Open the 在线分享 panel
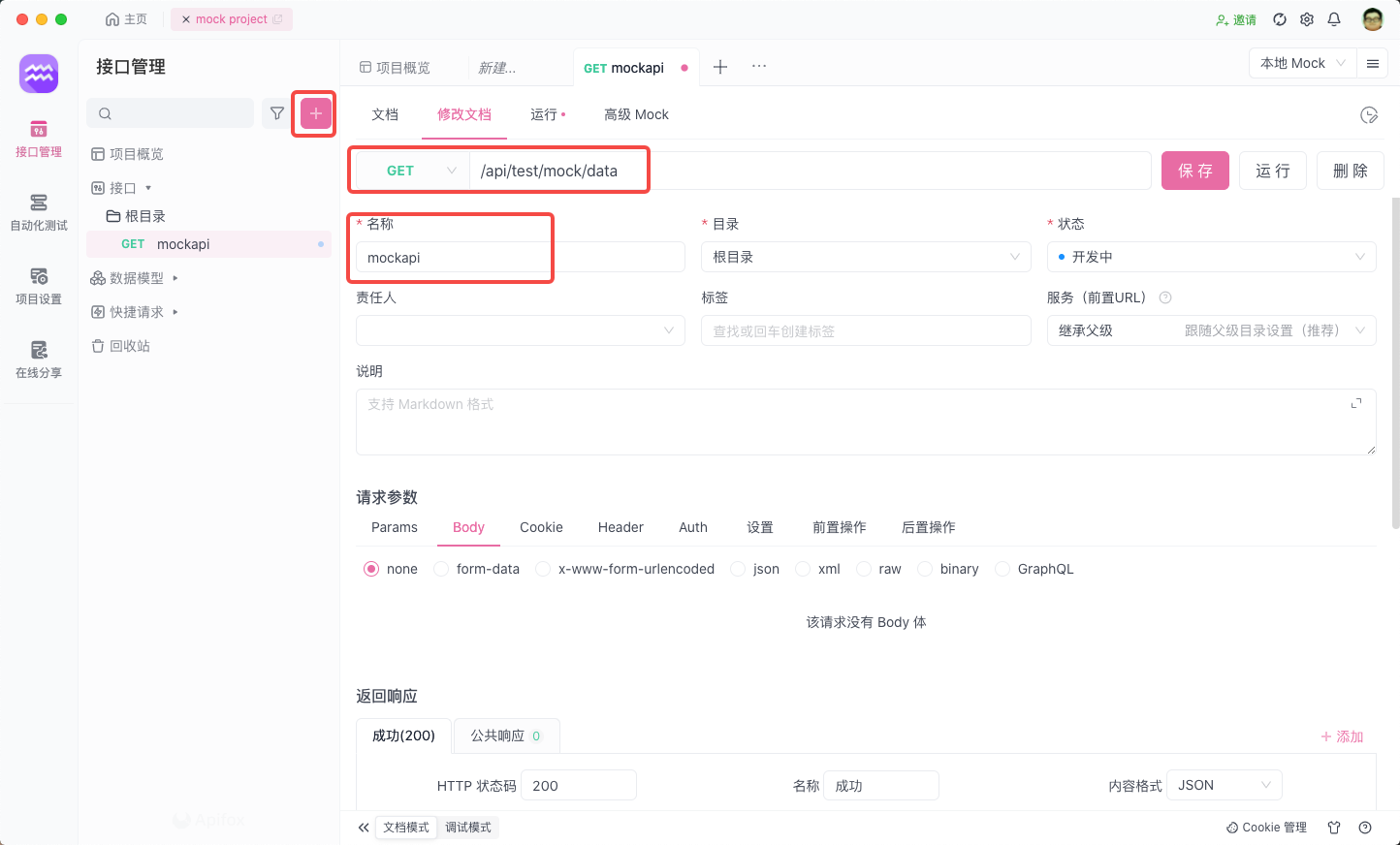This screenshot has height=845, width=1400. coord(38,360)
